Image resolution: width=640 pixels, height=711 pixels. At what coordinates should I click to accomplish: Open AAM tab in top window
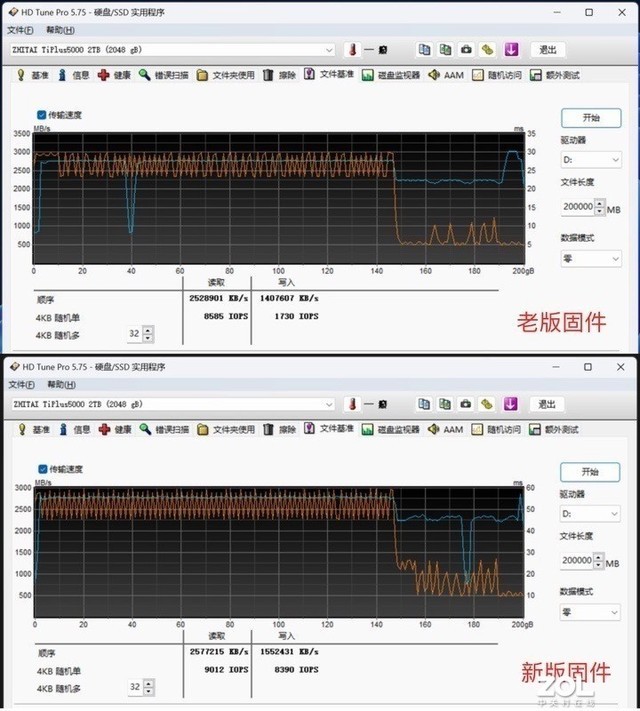click(446, 75)
